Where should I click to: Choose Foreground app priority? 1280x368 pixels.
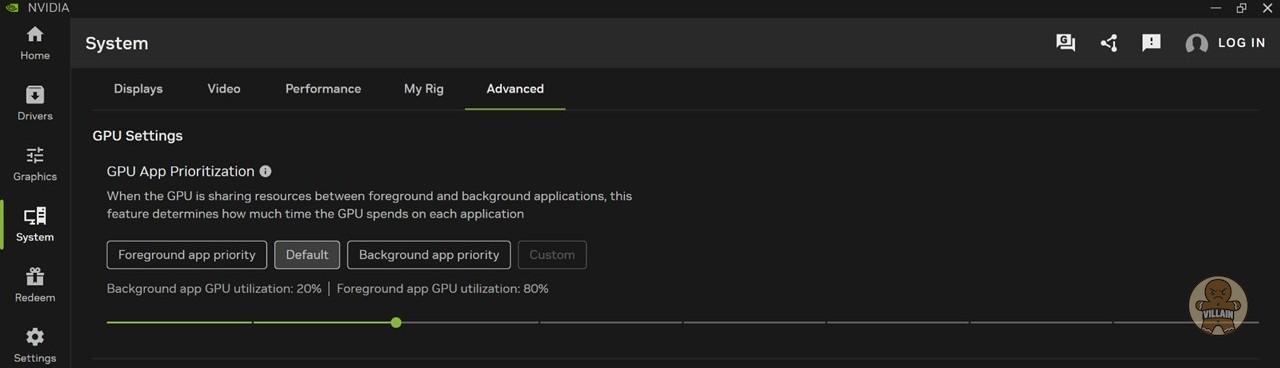[x=187, y=255]
